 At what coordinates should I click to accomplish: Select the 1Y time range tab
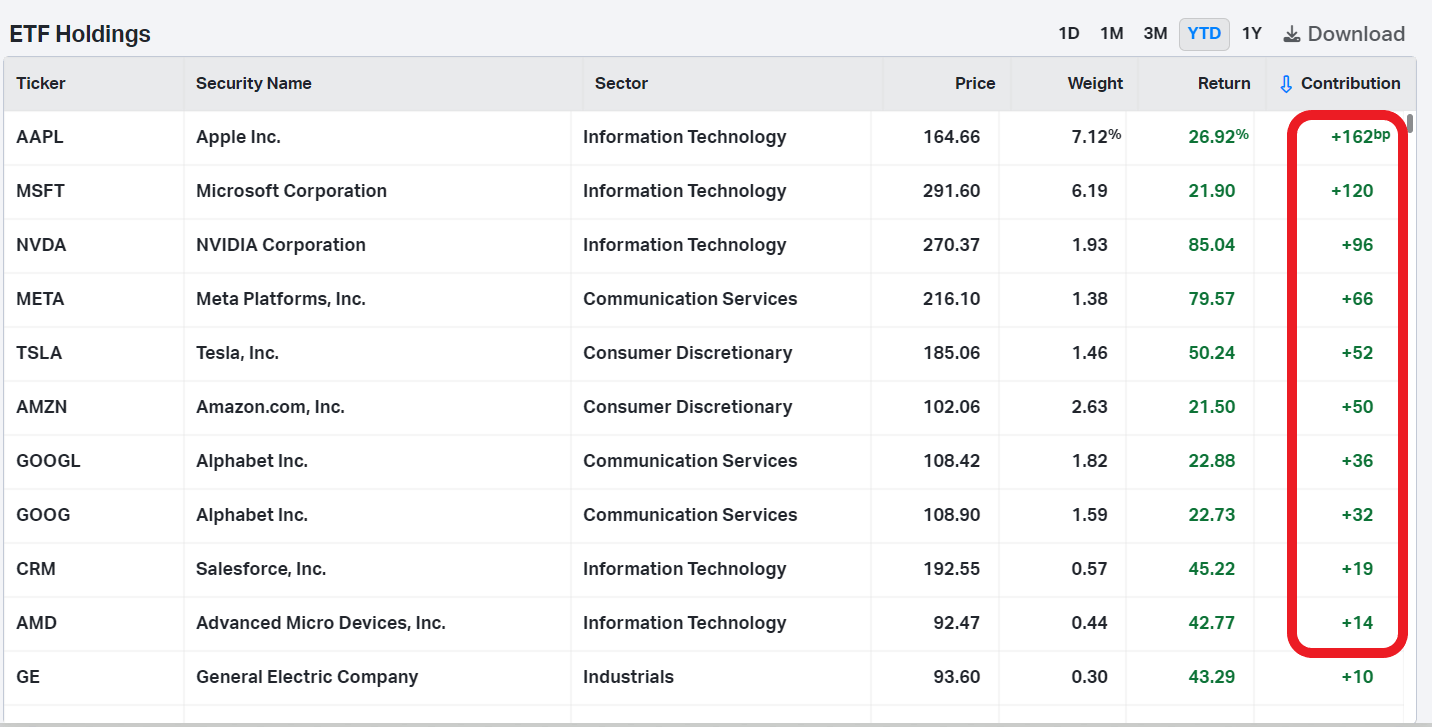(x=1252, y=33)
